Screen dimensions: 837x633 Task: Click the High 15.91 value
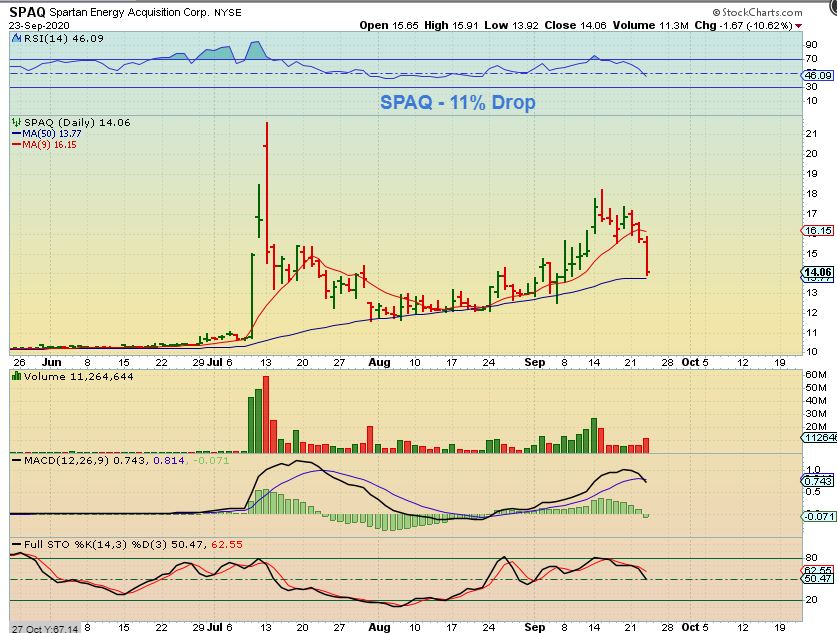point(452,25)
